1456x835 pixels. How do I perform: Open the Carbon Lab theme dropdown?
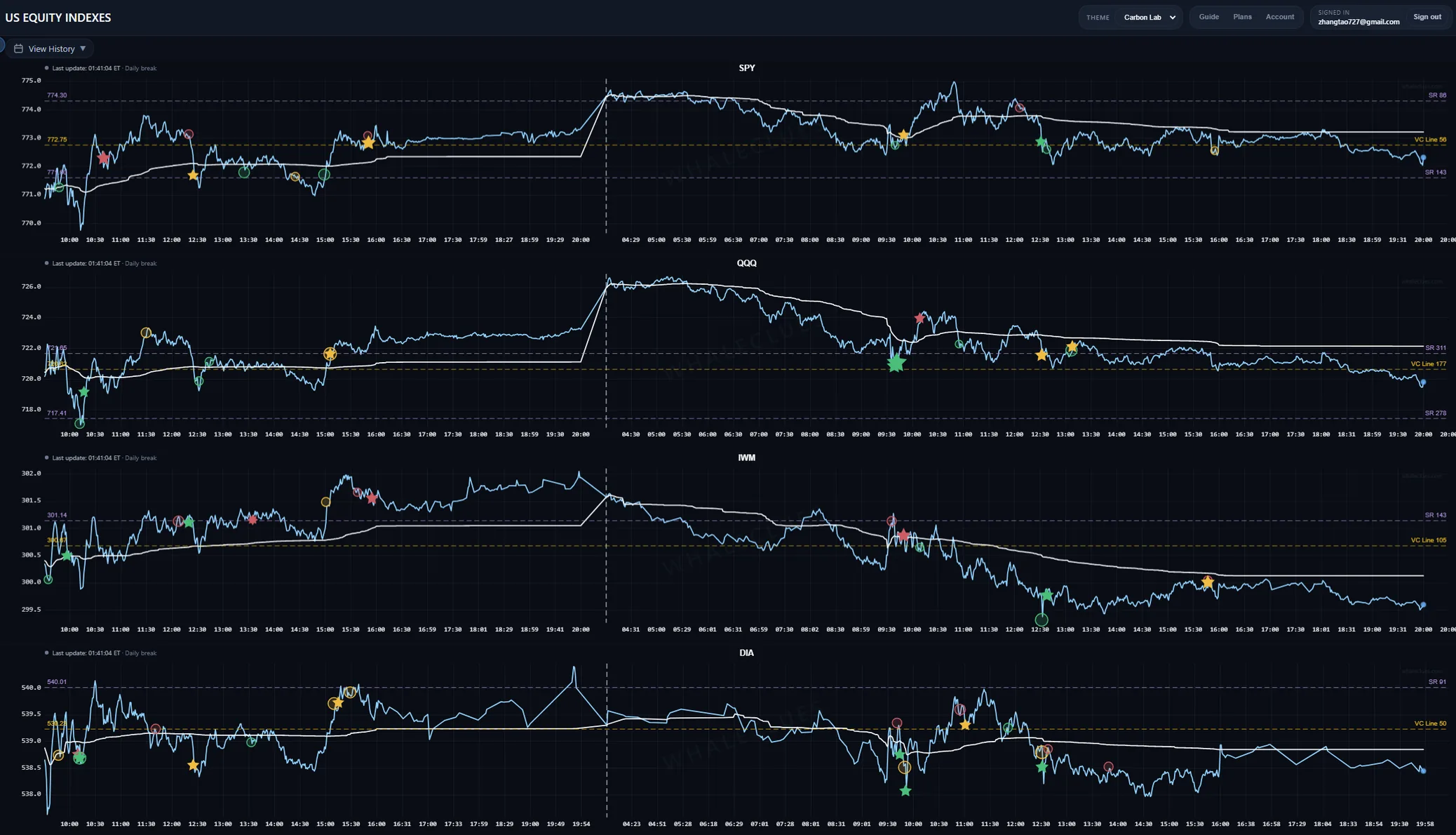click(x=1149, y=18)
